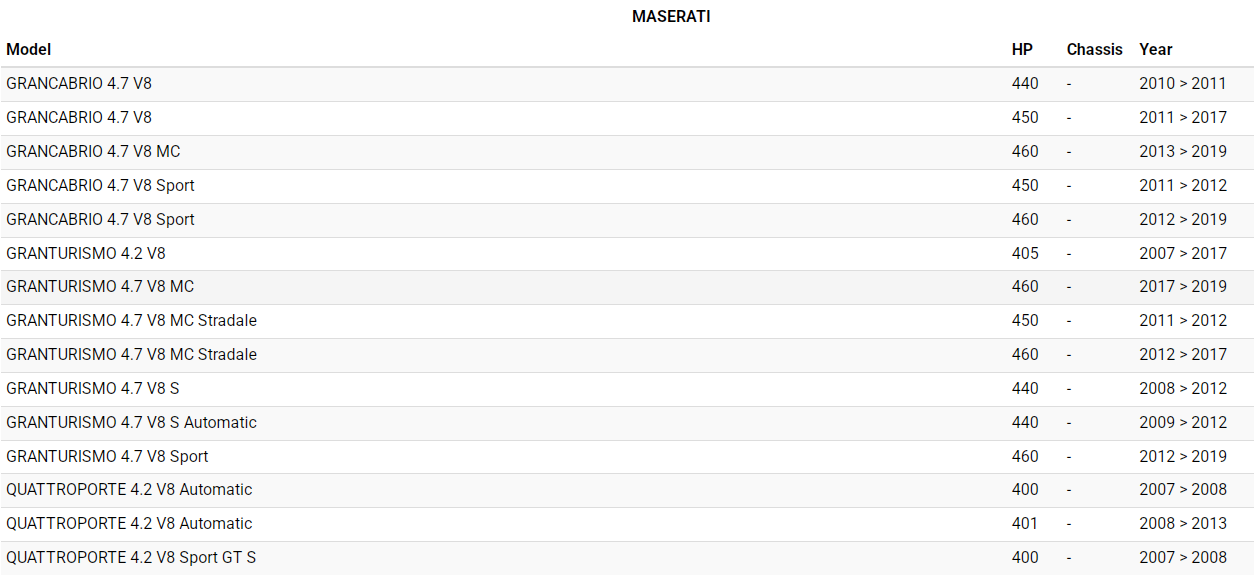Screen dimensions: 1254x575
Task: Select GRANTURISMO 4.2 V8 model
Action: pyautogui.click(x=86, y=253)
